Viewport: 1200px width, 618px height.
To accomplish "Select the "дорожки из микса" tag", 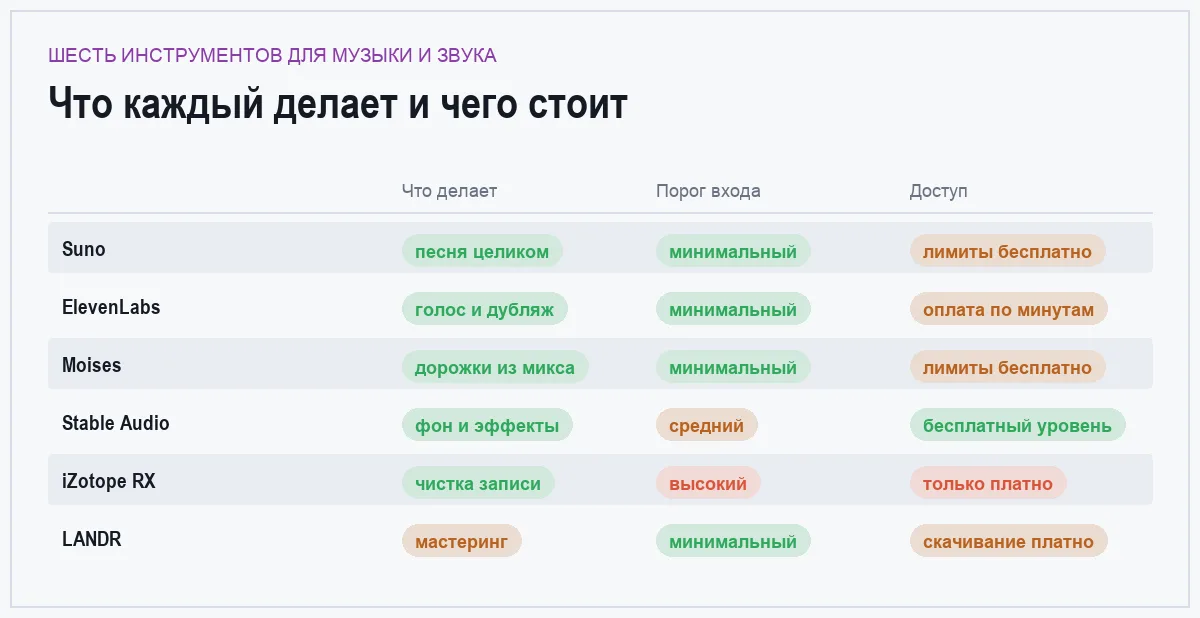I will coord(495,367).
